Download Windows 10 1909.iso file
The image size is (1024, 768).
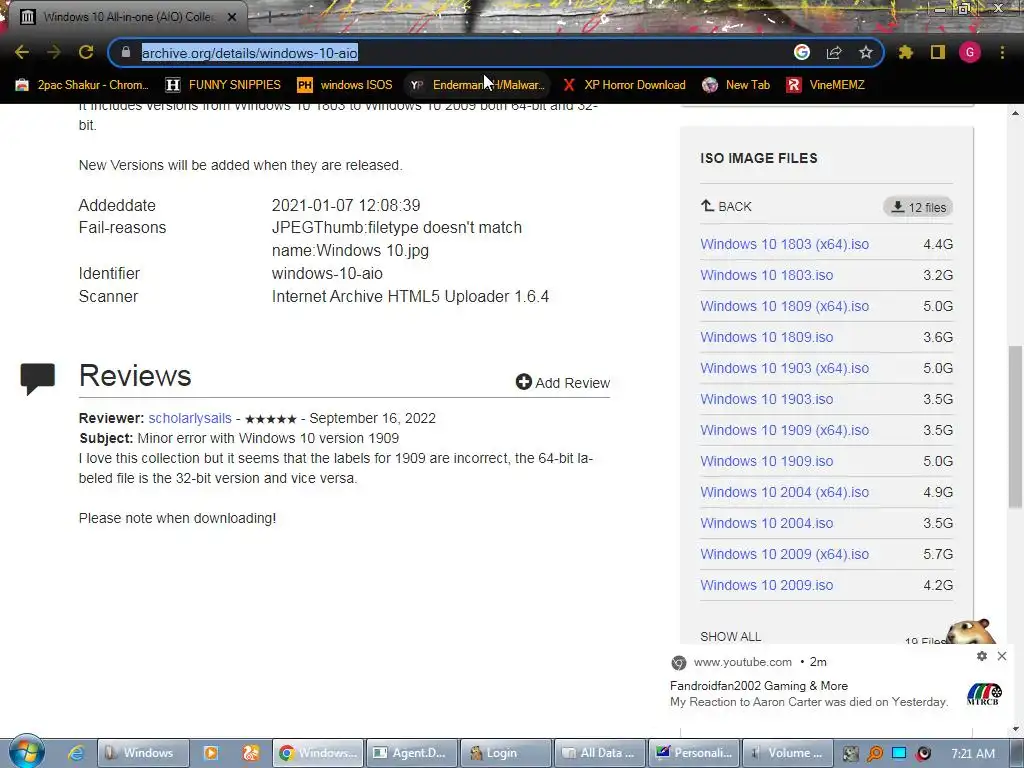point(767,461)
